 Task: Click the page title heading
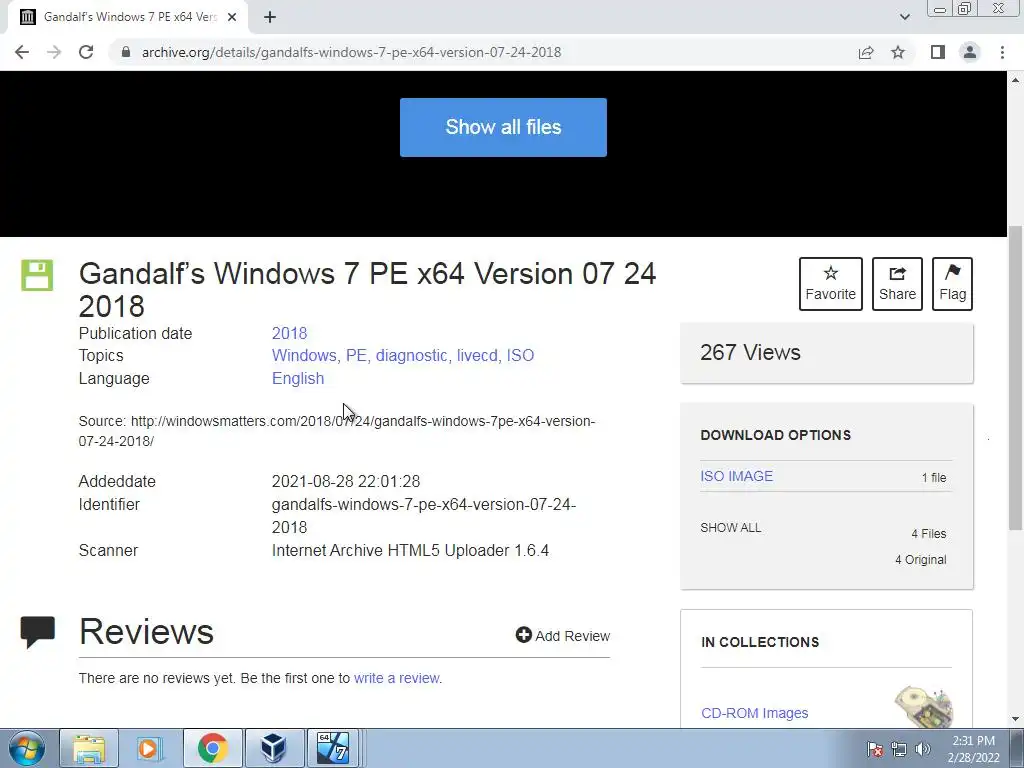point(367,289)
